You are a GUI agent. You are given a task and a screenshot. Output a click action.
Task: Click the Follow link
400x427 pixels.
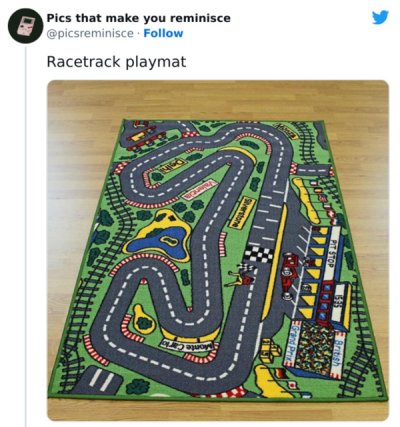point(163,33)
